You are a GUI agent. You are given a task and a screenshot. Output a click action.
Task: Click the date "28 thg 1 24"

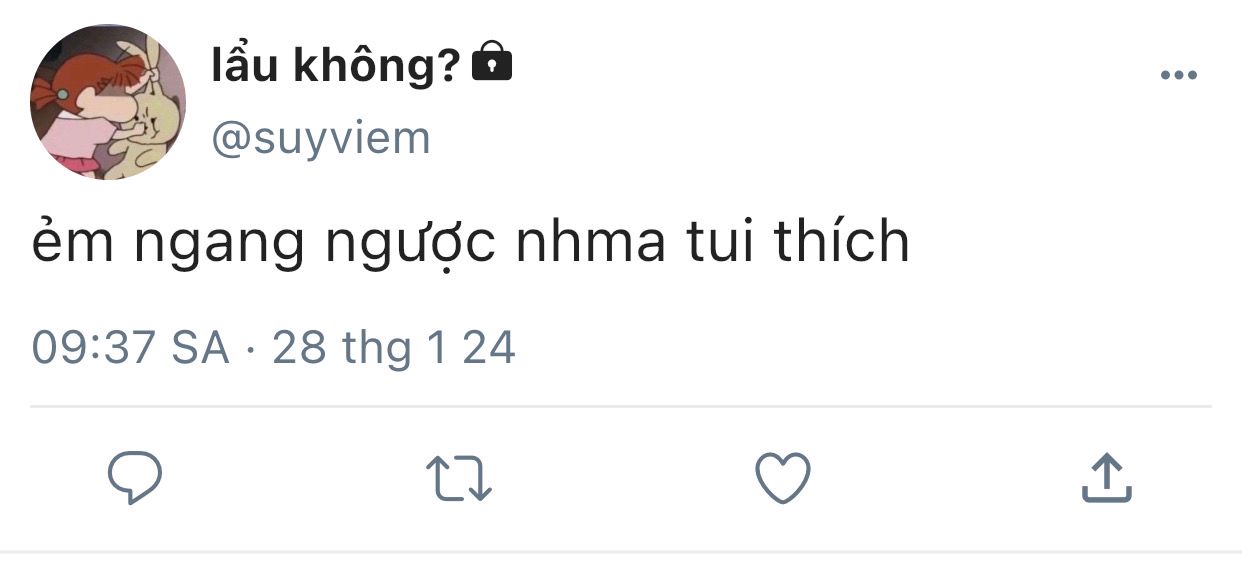click(394, 348)
